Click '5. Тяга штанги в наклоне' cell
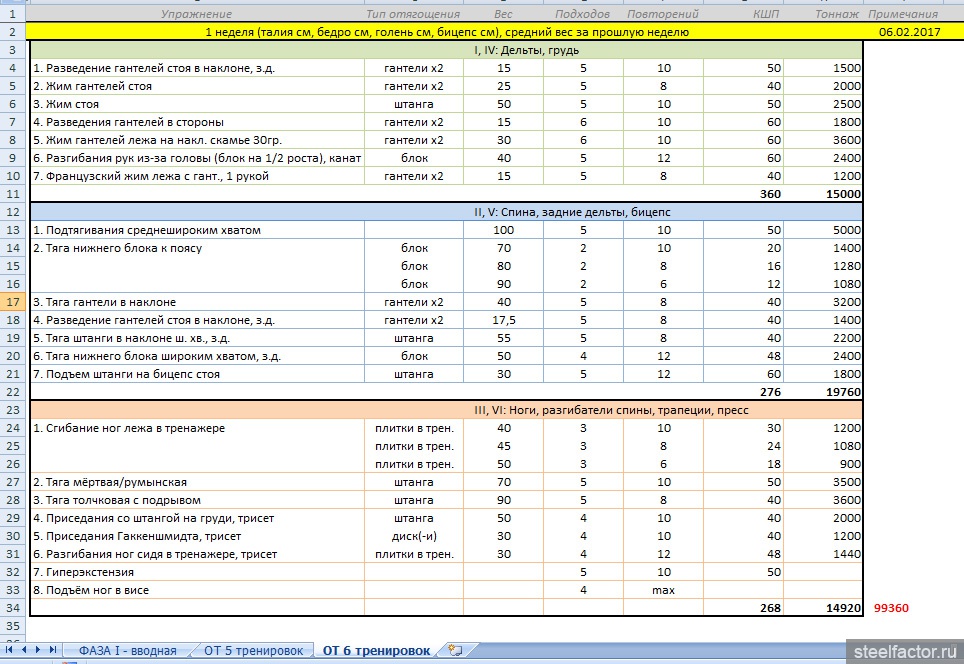The height and width of the screenshot is (664, 964). (x=197, y=338)
